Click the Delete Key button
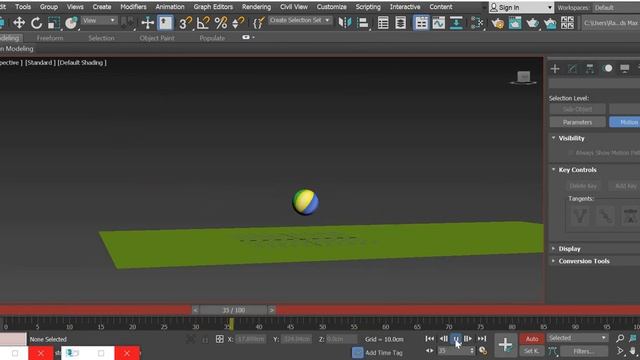The width and height of the screenshot is (640, 360). (x=583, y=186)
